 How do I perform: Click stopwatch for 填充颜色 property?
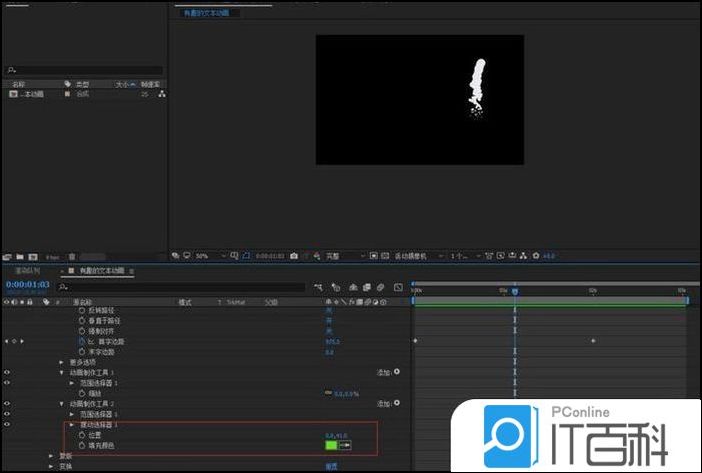(x=82, y=444)
